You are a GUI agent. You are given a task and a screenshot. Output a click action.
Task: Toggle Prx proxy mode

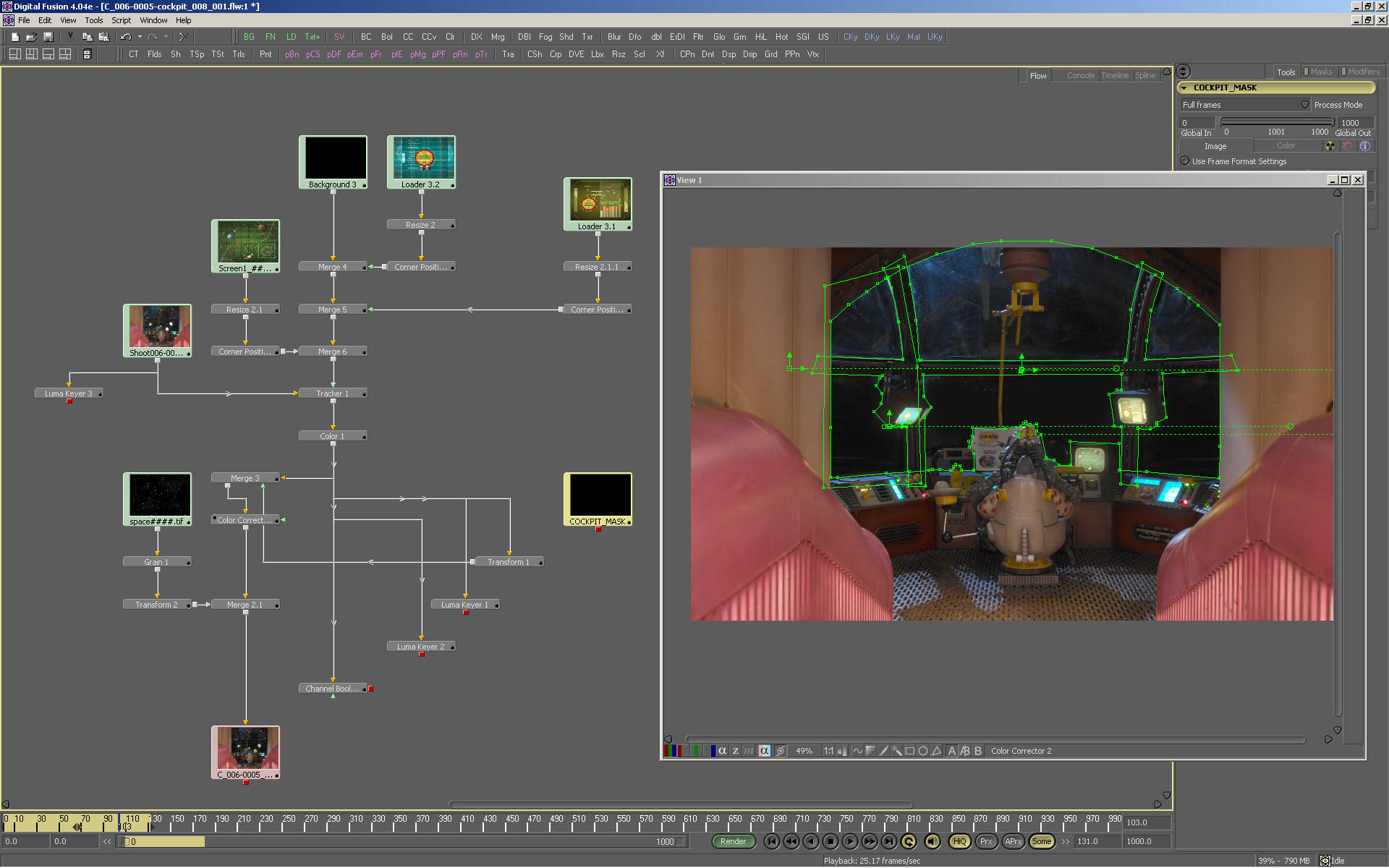click(986, 841)
